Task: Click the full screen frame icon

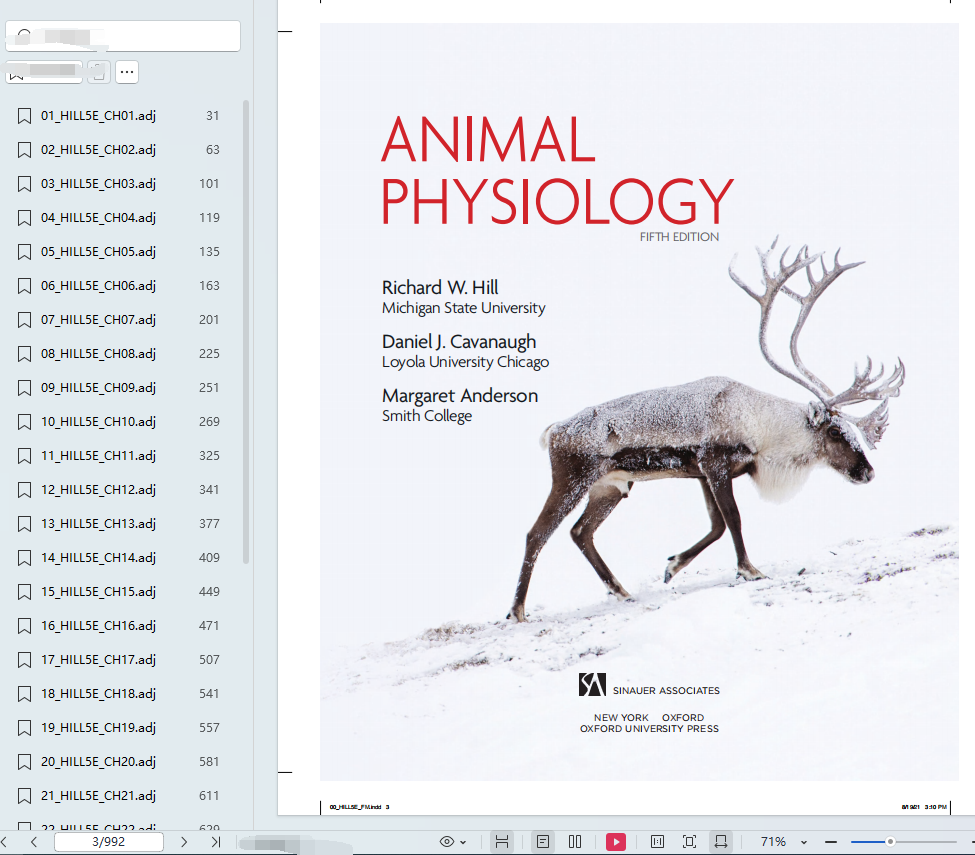Action: 689,842
